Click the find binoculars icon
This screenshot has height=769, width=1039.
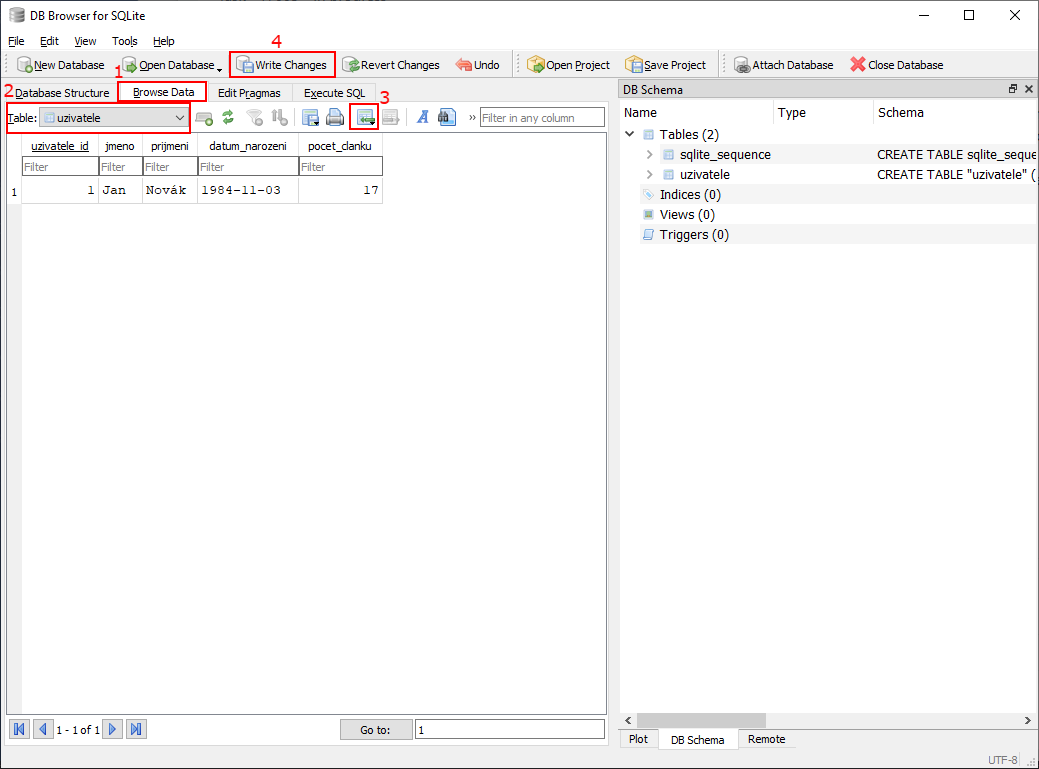coord(447,118)
